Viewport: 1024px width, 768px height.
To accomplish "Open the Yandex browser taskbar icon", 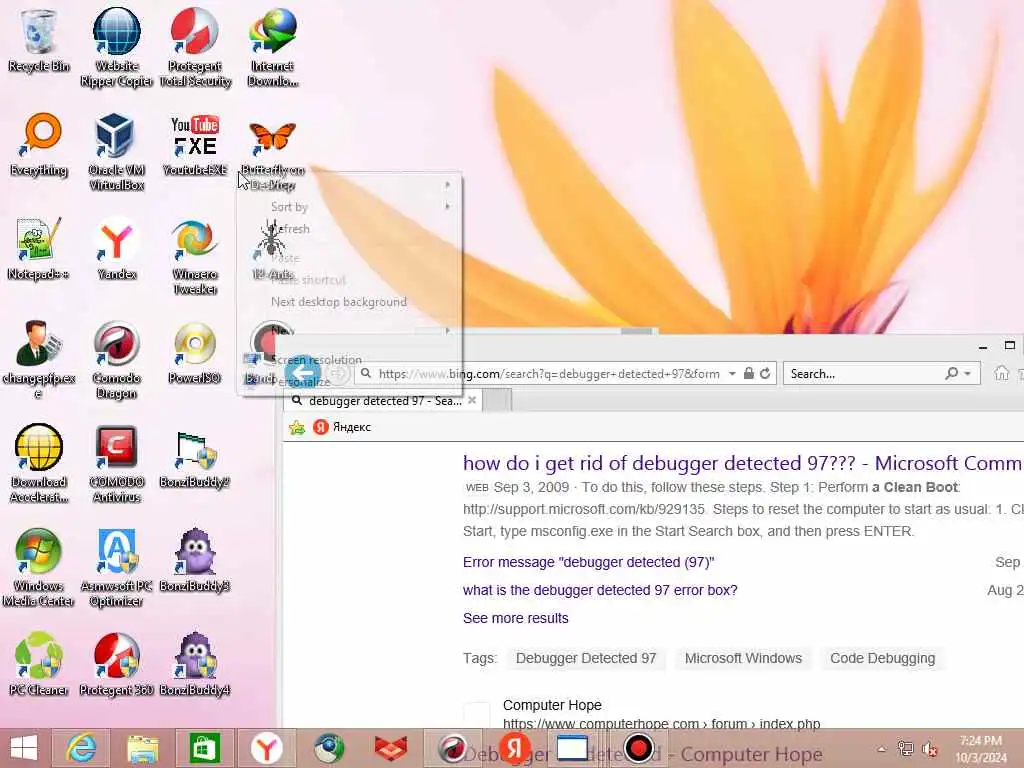I will pyautogui.click(x=266, y=748).
